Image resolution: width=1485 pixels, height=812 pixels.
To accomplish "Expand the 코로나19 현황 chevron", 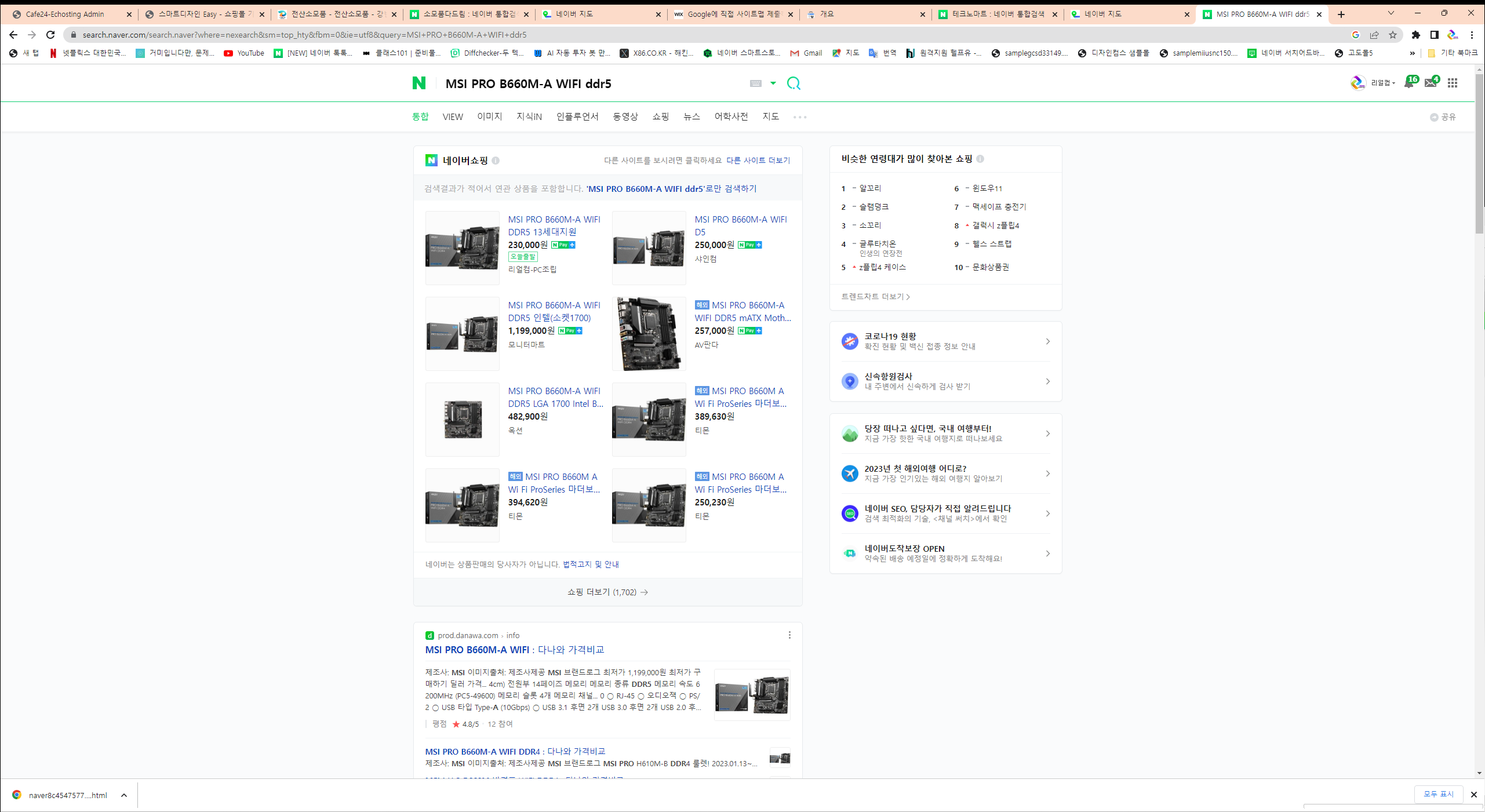I will pyautogui.click(x=1047, y=341).
